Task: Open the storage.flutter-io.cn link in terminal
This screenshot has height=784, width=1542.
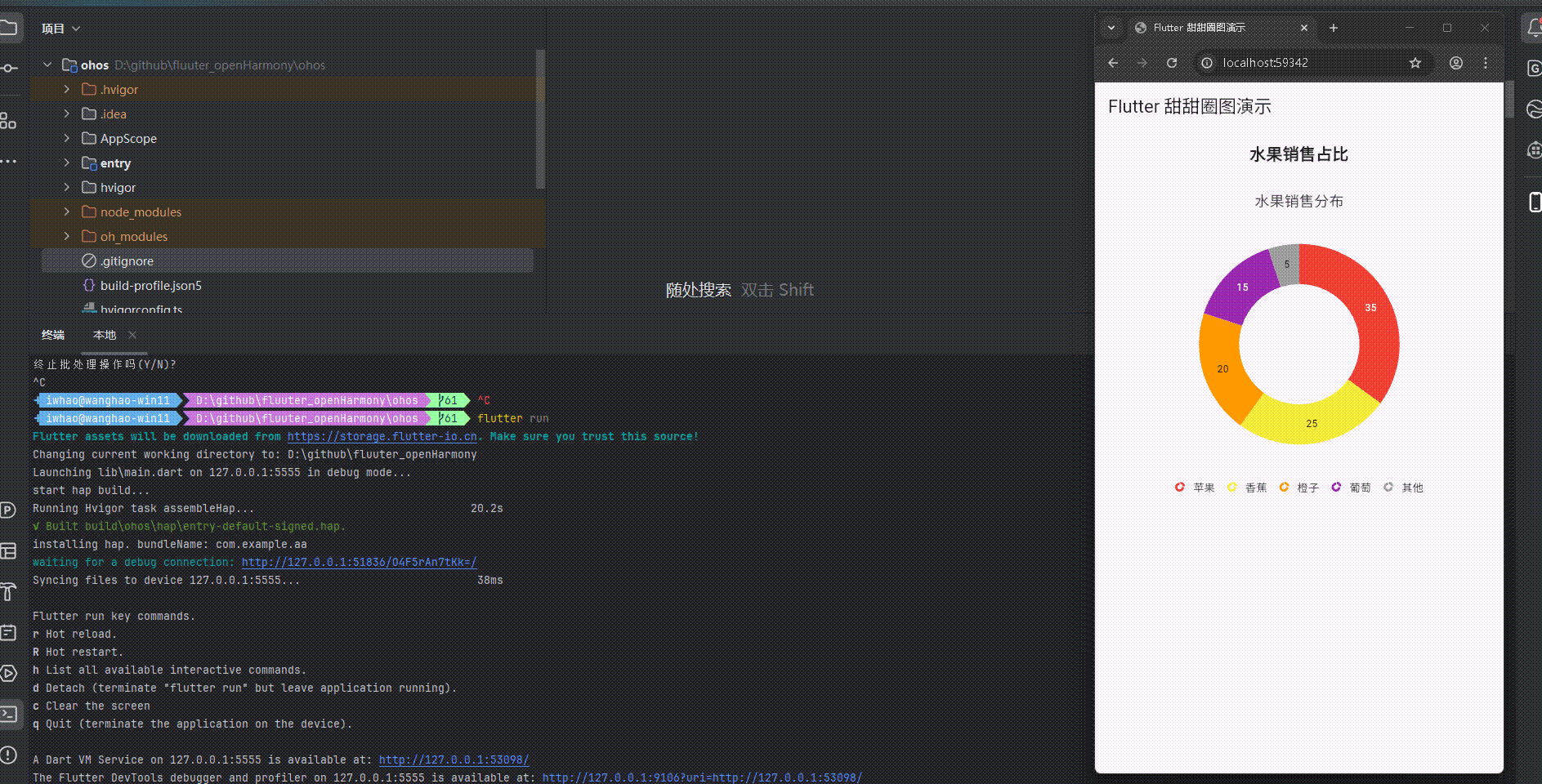Action: (x=382, y=436)
